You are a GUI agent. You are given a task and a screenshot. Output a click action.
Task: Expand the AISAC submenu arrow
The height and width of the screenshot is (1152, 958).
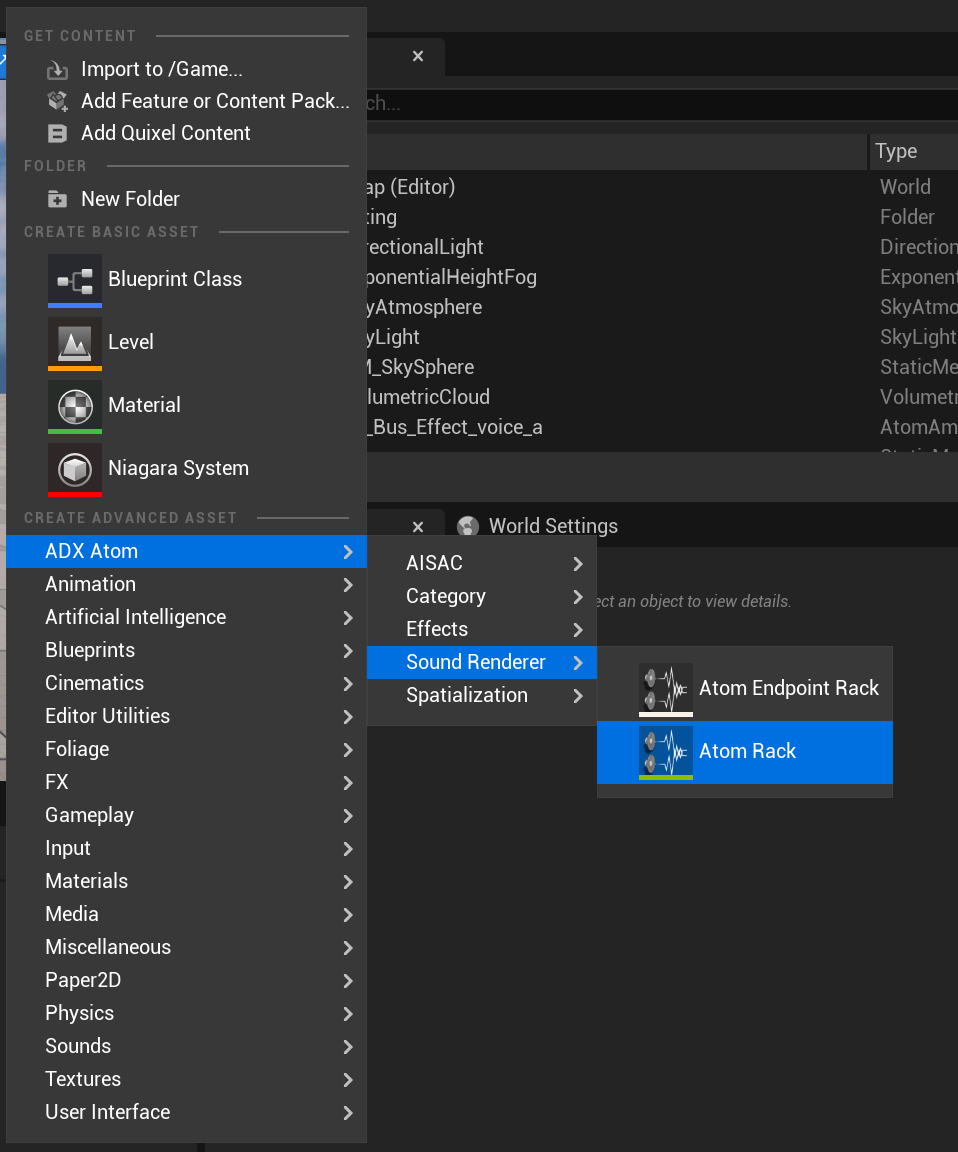click(577, 564)
